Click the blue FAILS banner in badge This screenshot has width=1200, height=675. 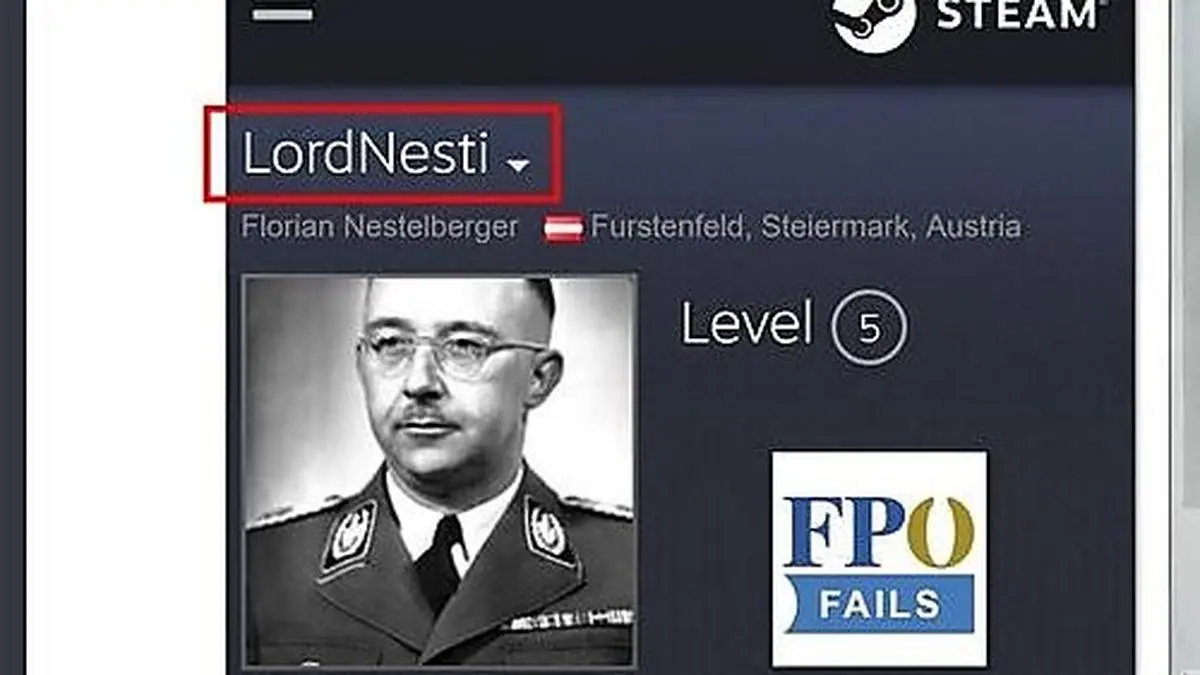pyautogui.click(x=879, y=603)
